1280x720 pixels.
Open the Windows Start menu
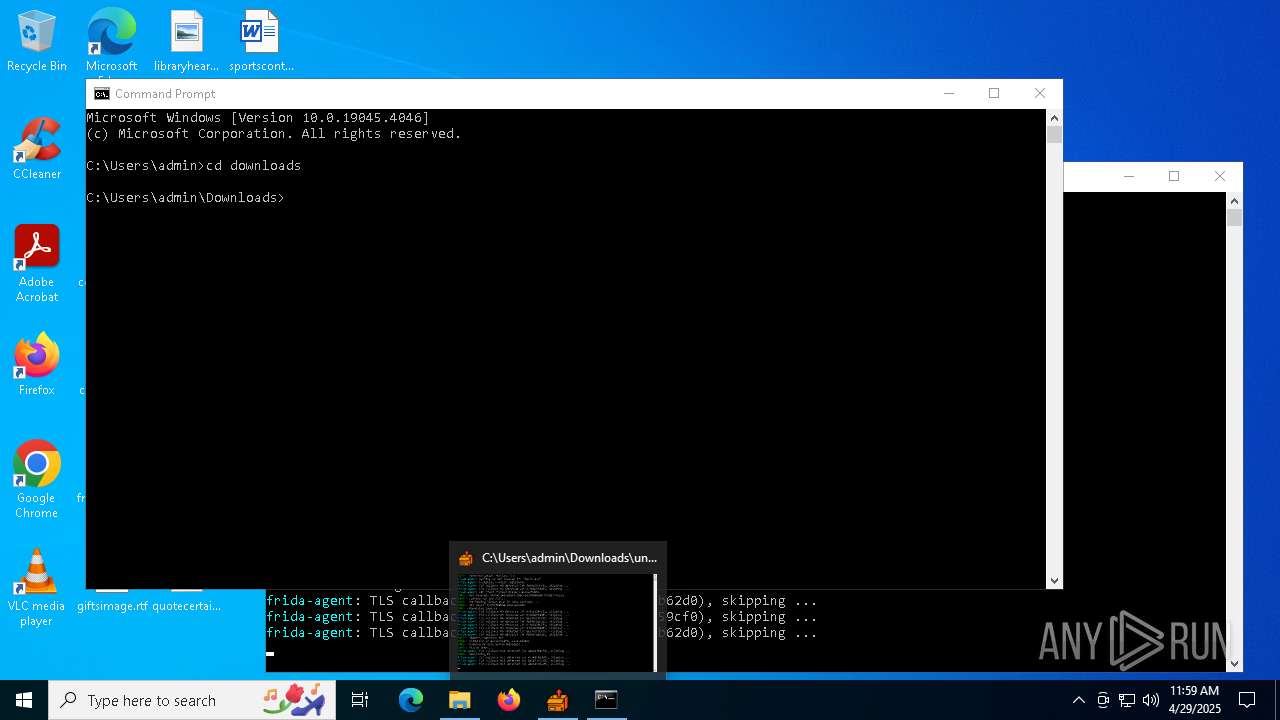pyautogui.click(x=24, y=700)
